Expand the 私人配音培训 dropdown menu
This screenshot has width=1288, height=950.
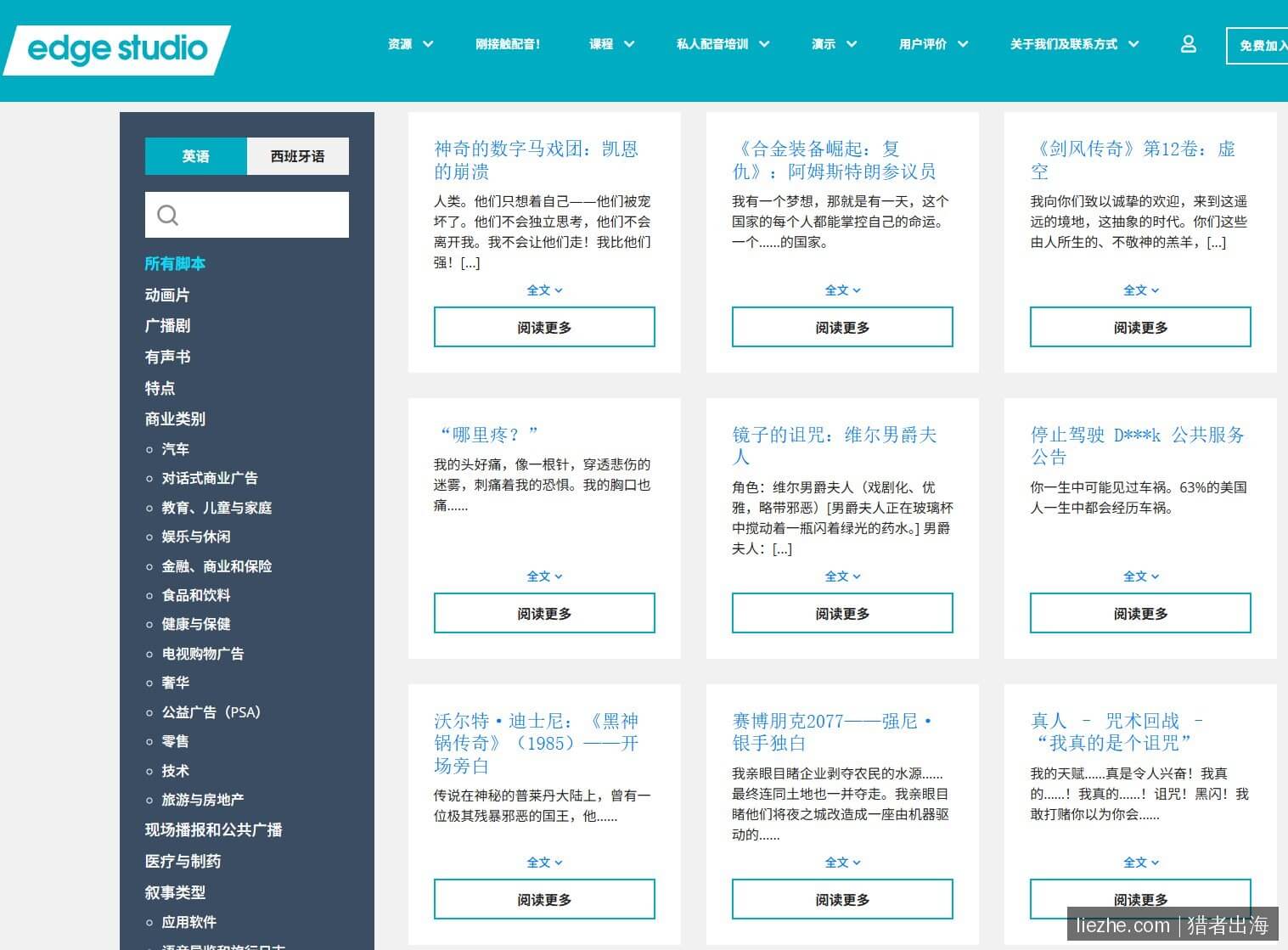(723, 44)
